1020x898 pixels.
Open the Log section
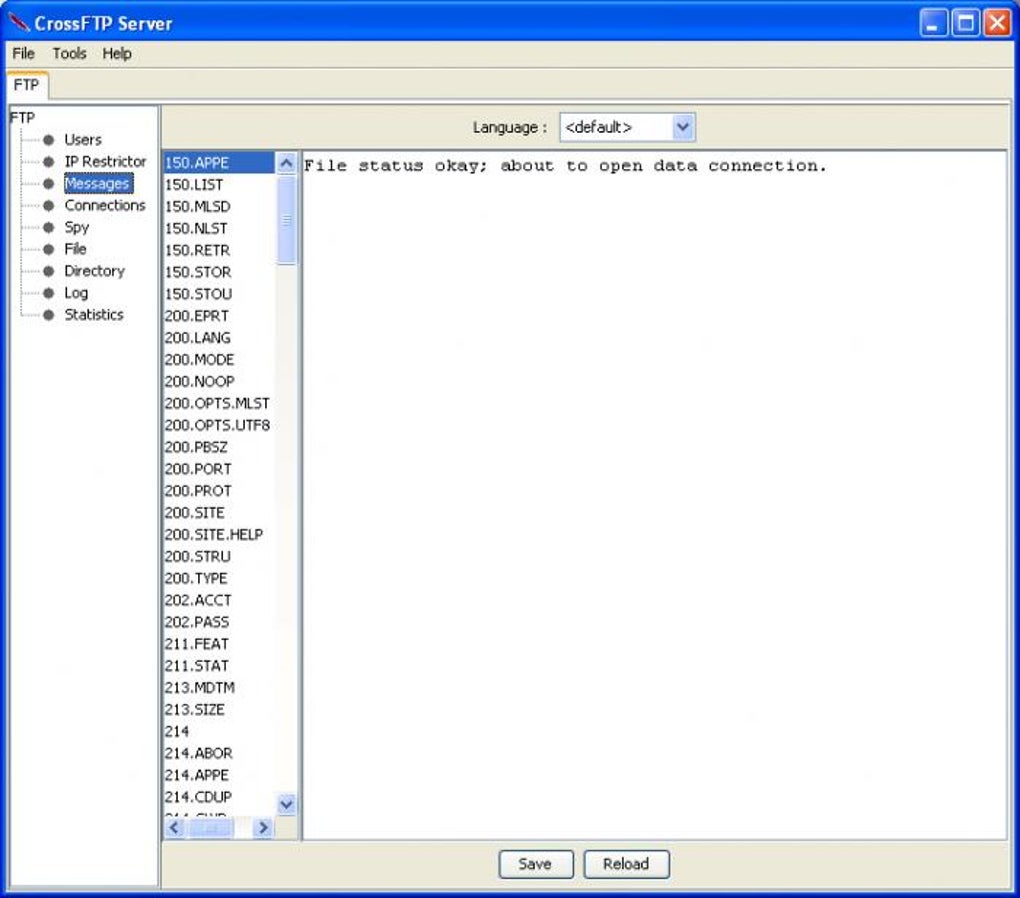click(74, 293)
